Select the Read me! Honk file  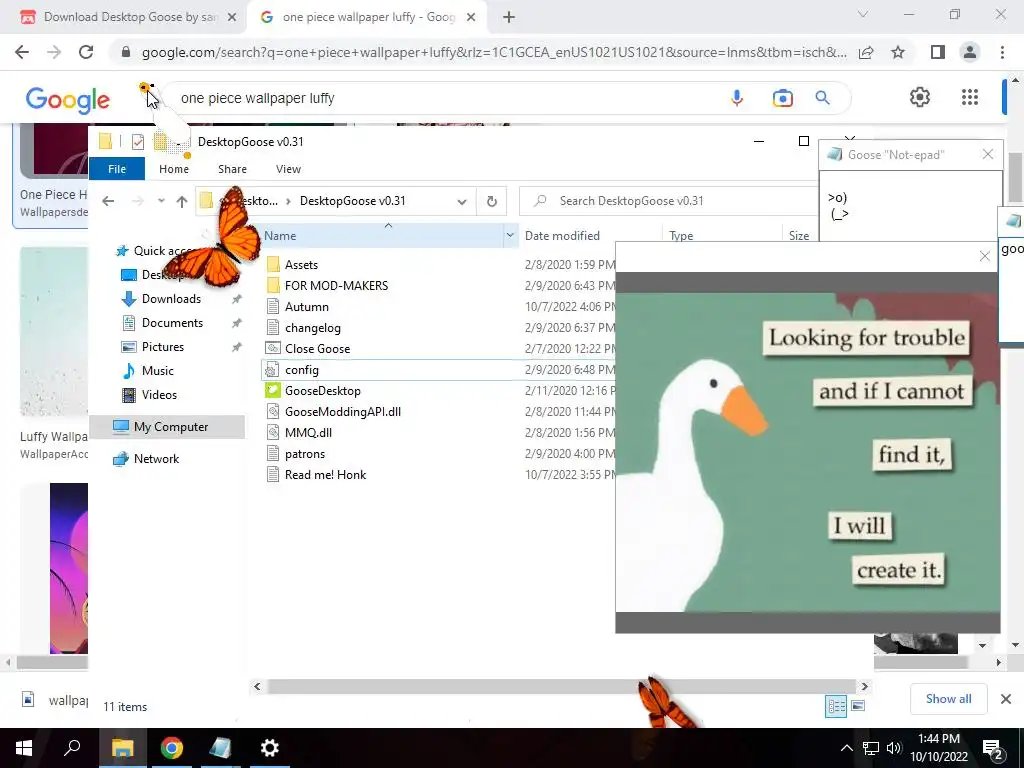[325, 475]
